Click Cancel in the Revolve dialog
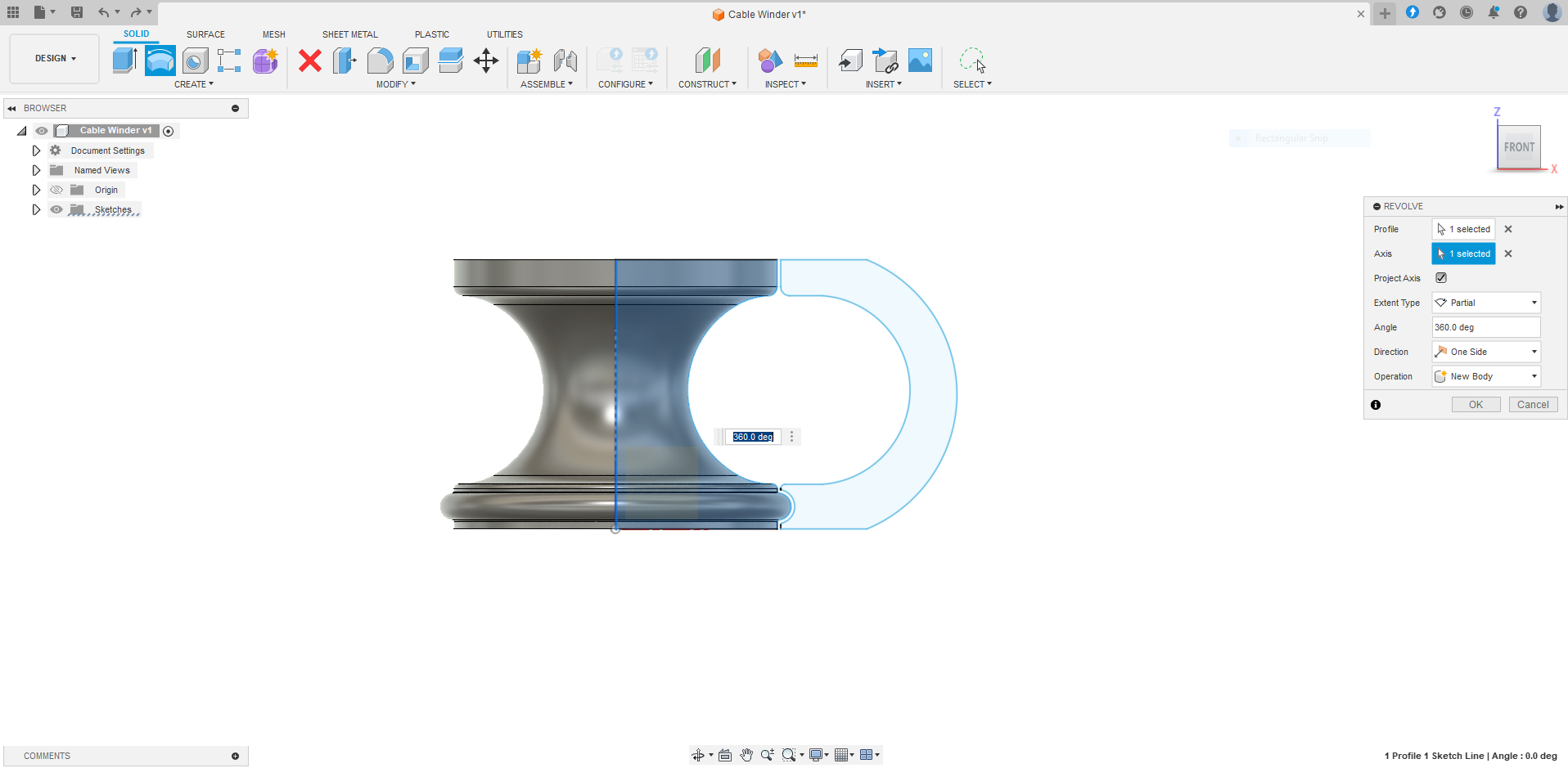Viewport: 1568px width, 768px height. click(1533, 405)
